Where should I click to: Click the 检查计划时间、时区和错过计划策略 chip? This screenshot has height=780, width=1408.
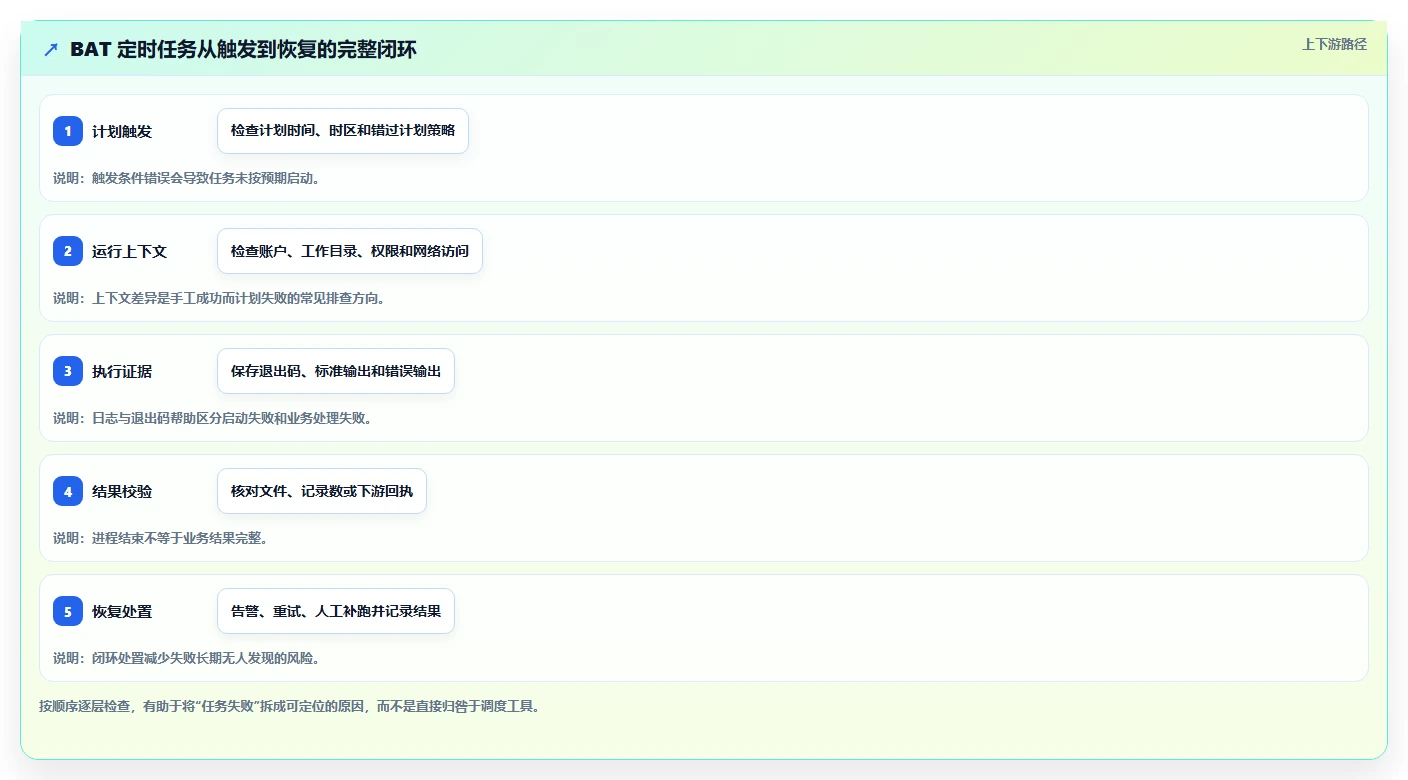coord(343,131)
